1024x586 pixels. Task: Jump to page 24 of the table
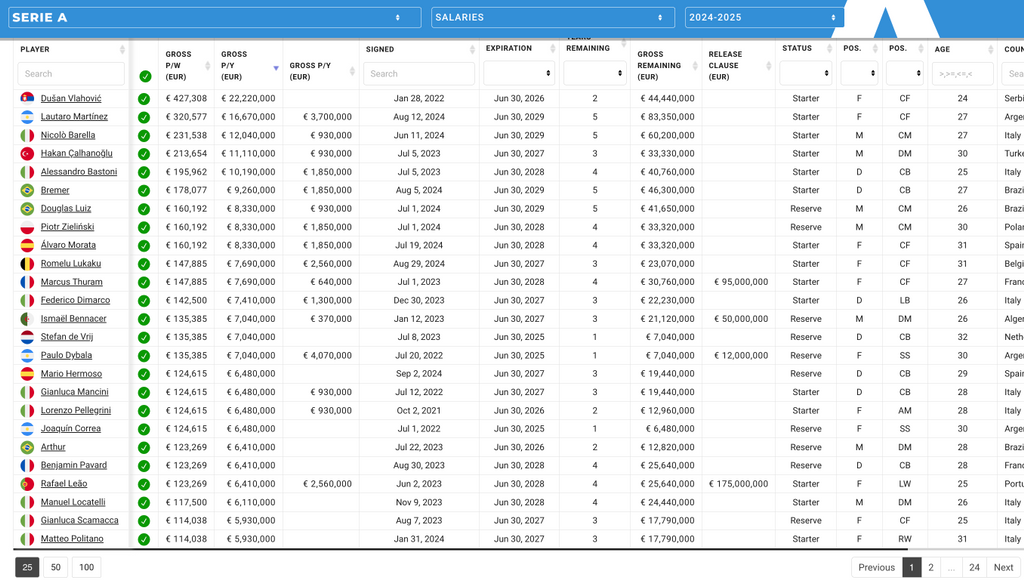pos(974,567)
